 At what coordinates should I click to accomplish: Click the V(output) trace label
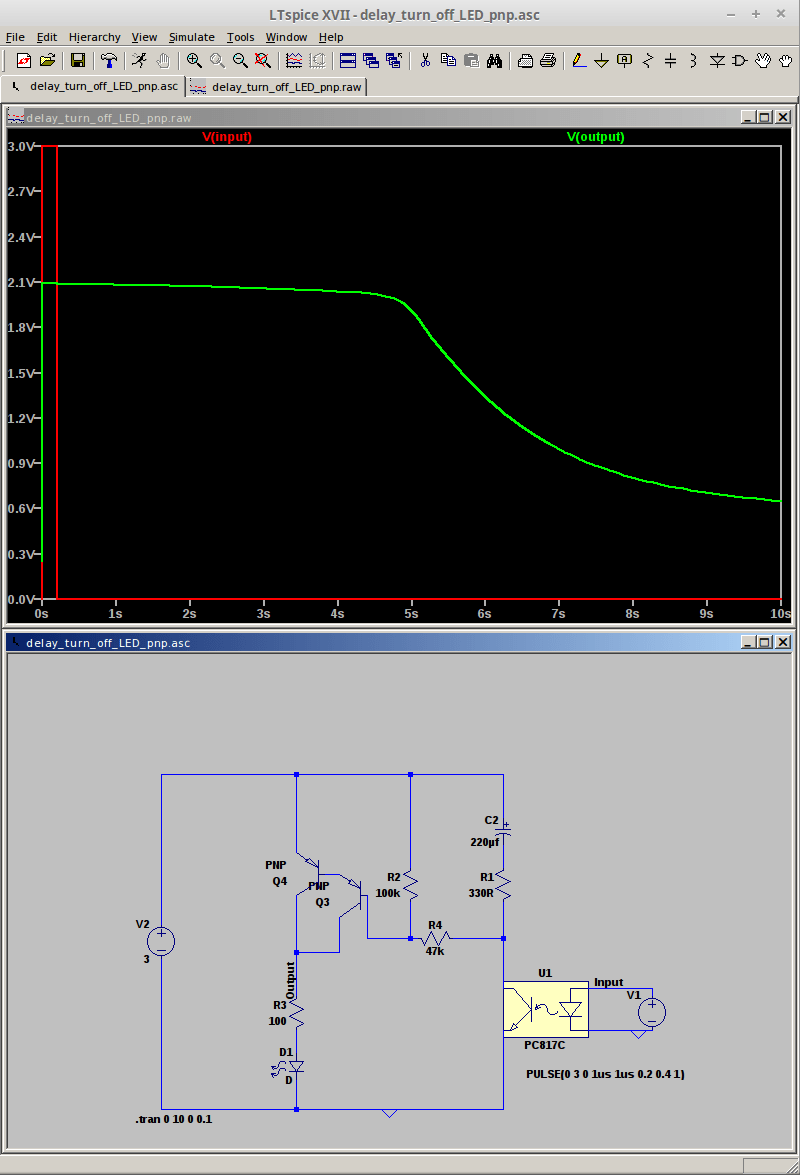[596, 136]
